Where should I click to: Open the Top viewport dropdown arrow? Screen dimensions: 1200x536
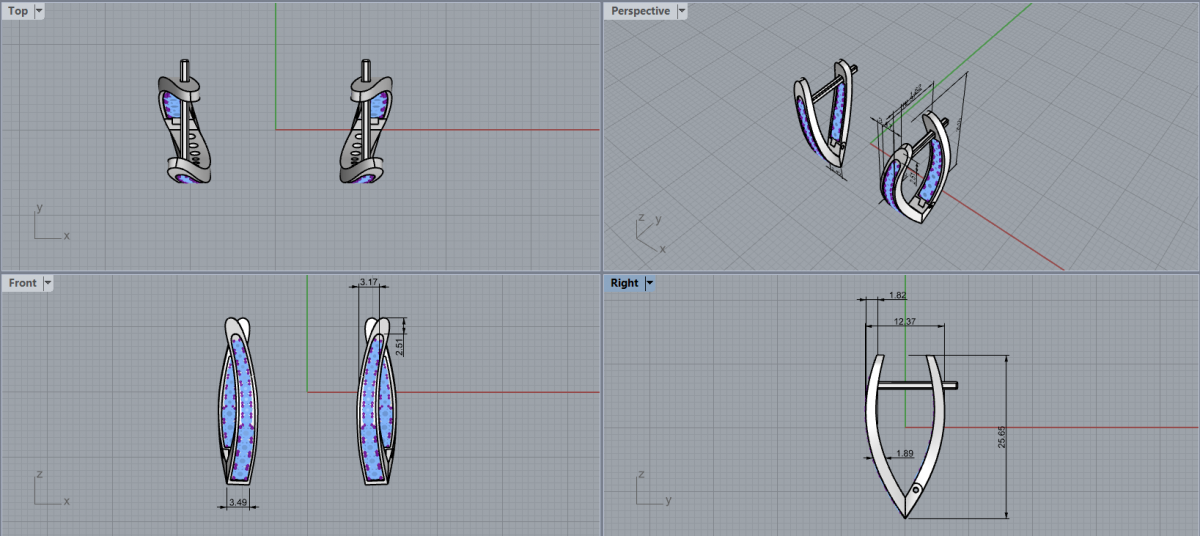click(39, 11)
